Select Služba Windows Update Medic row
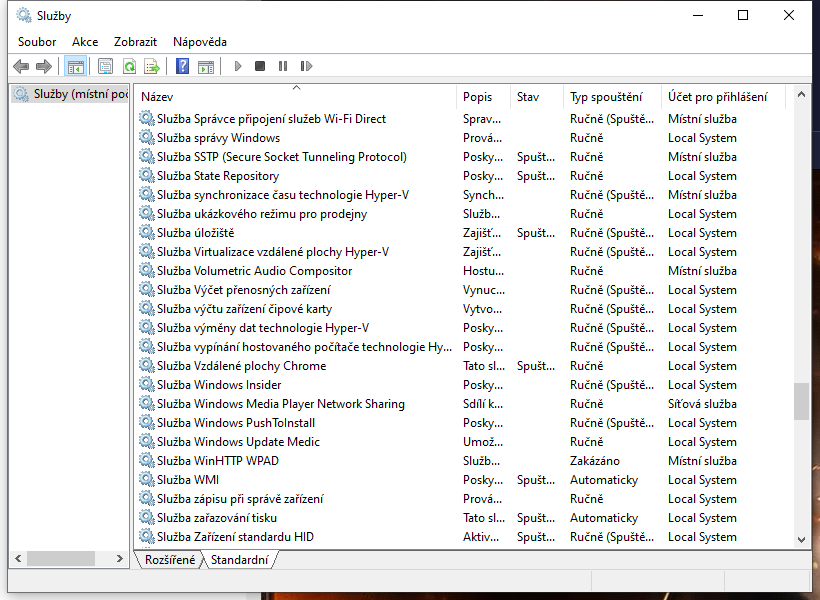The height and width of the screenshot is (600, 820). pyautogui.click(x=460, y=442)
